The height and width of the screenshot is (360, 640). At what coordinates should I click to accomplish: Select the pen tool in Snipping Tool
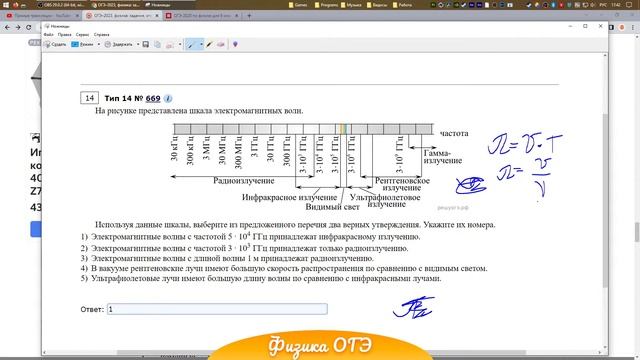click(x=191, y=44)
